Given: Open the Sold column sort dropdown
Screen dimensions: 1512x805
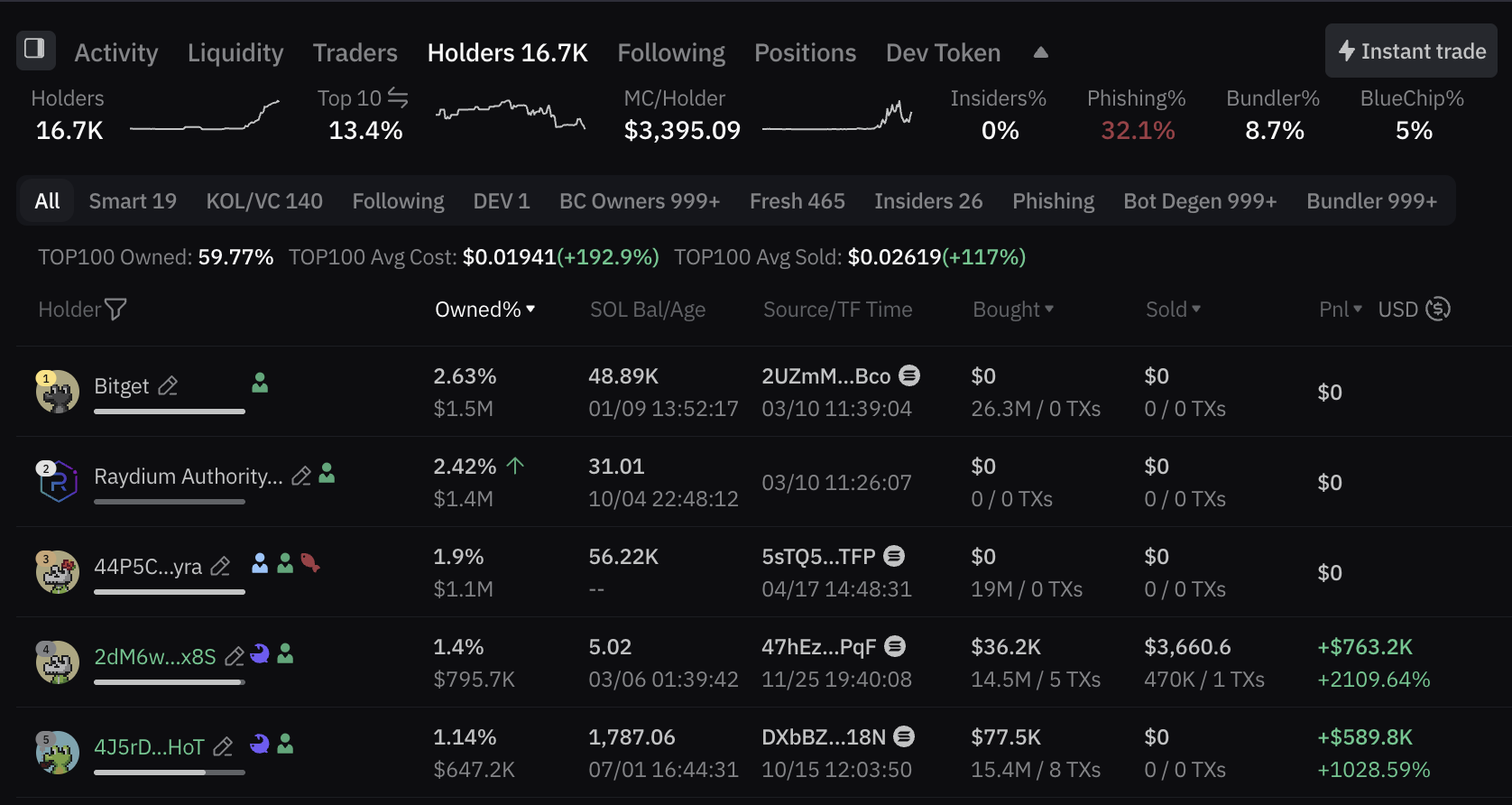Looking at the screenshot, I should pyautogui.click(x=1174, y=310).
